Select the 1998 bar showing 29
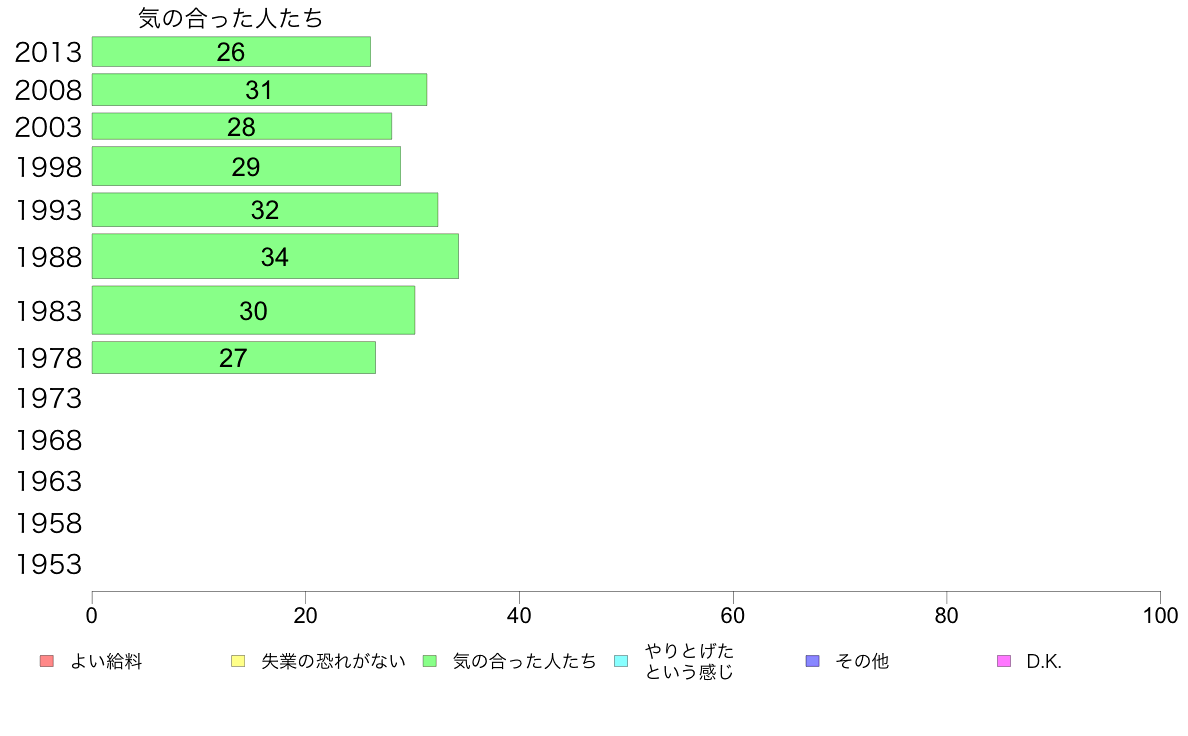Image resolution: width=1188 pixels, height=736 pixels. tap(246, 166)
